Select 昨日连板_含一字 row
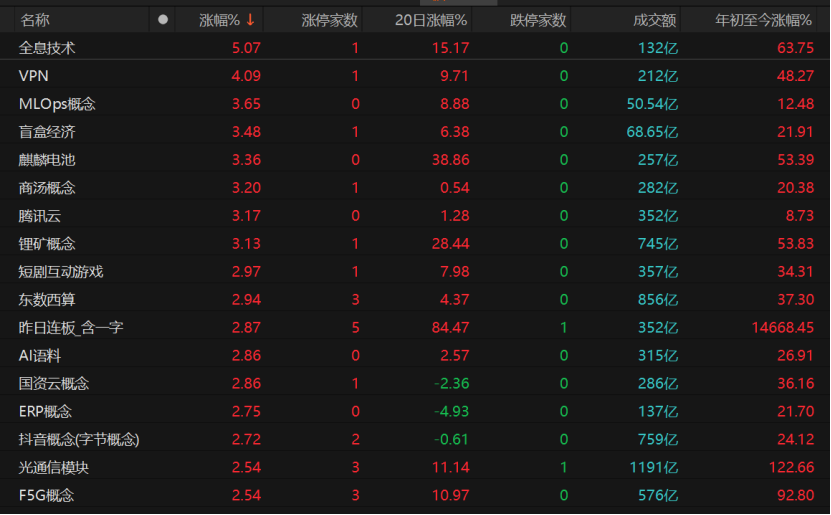The image size is (831, 515). [x=416, y=327]
